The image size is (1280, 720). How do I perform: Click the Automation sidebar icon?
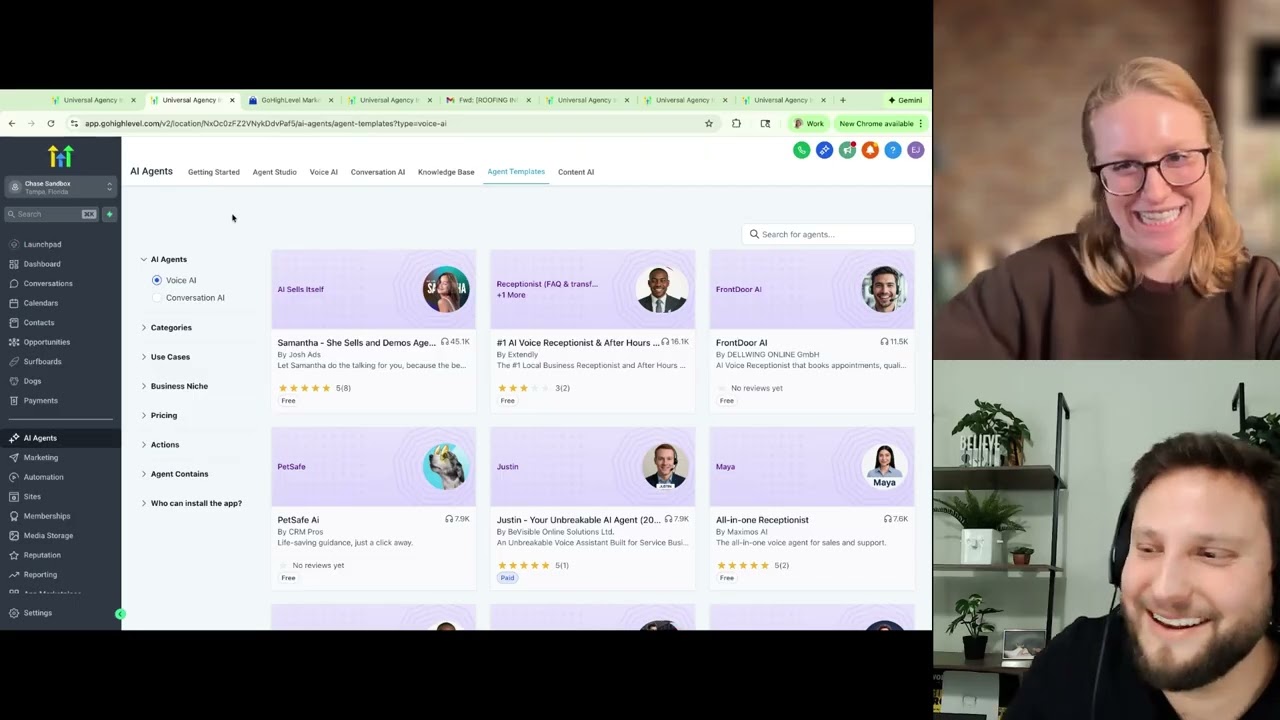(14, 477)
